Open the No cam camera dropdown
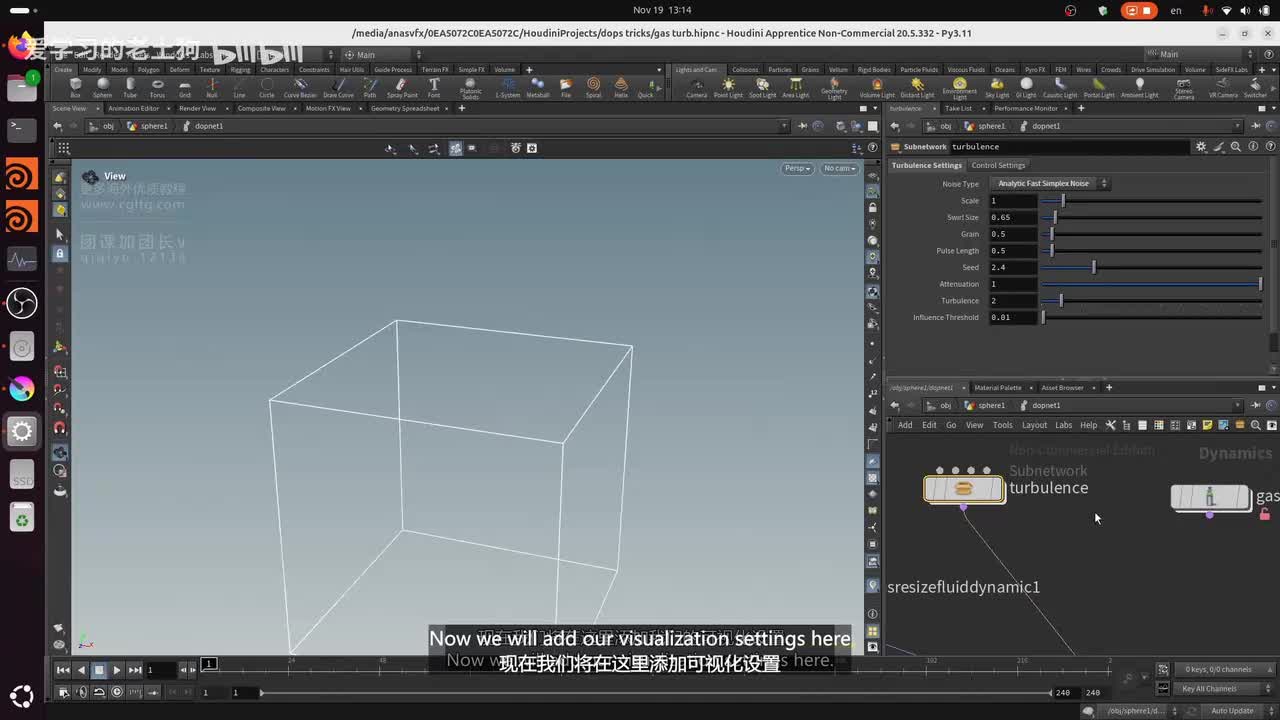 (x=839, y=168)
